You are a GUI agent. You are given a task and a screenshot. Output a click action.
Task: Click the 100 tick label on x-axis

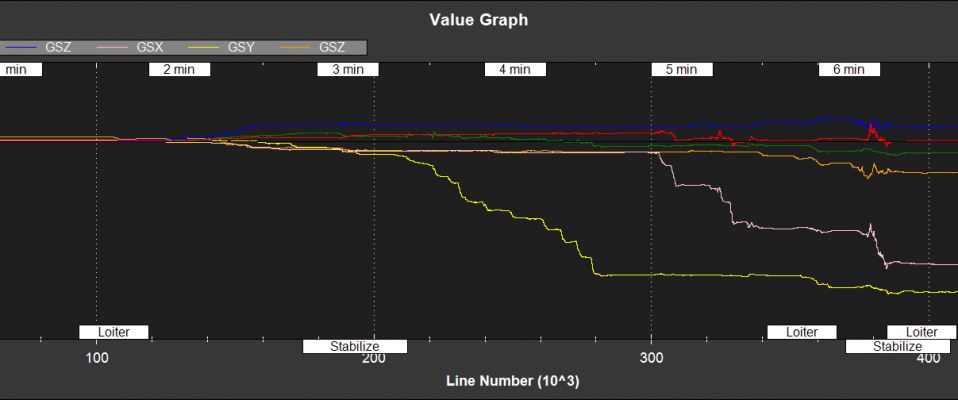[96, 358]
